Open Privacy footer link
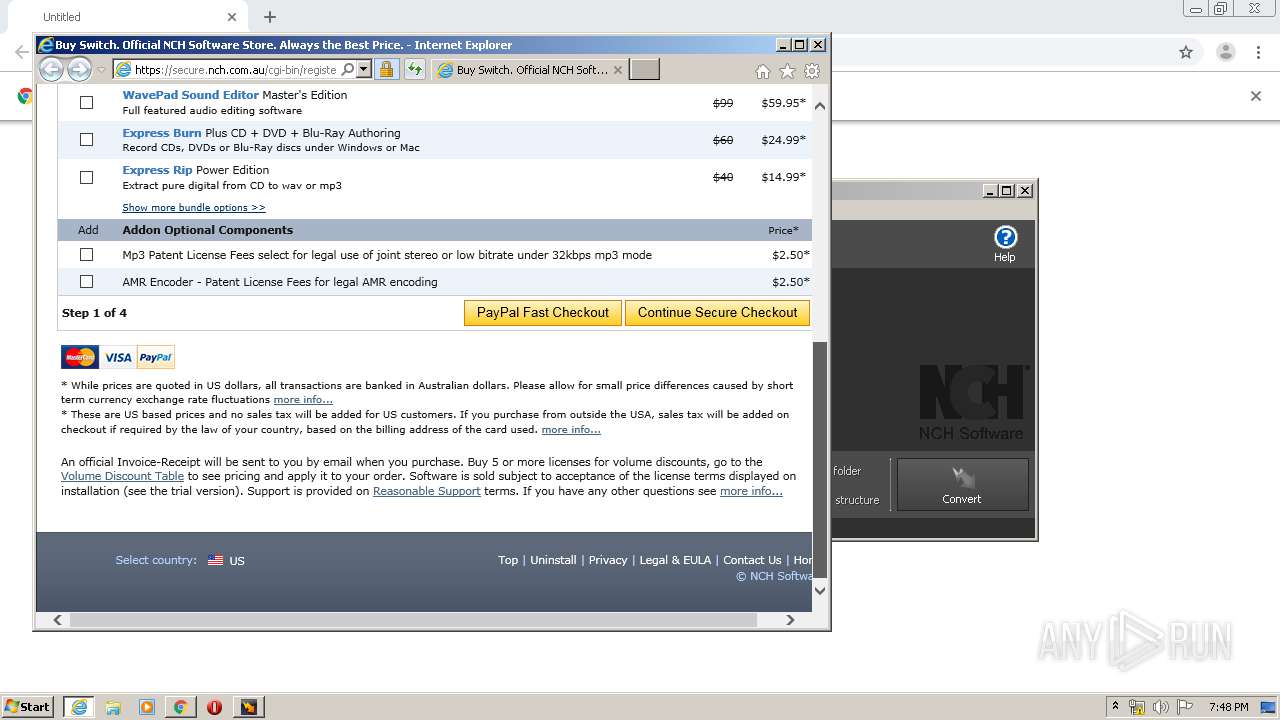The image size is (1280, 720). (x=608, y=560)
